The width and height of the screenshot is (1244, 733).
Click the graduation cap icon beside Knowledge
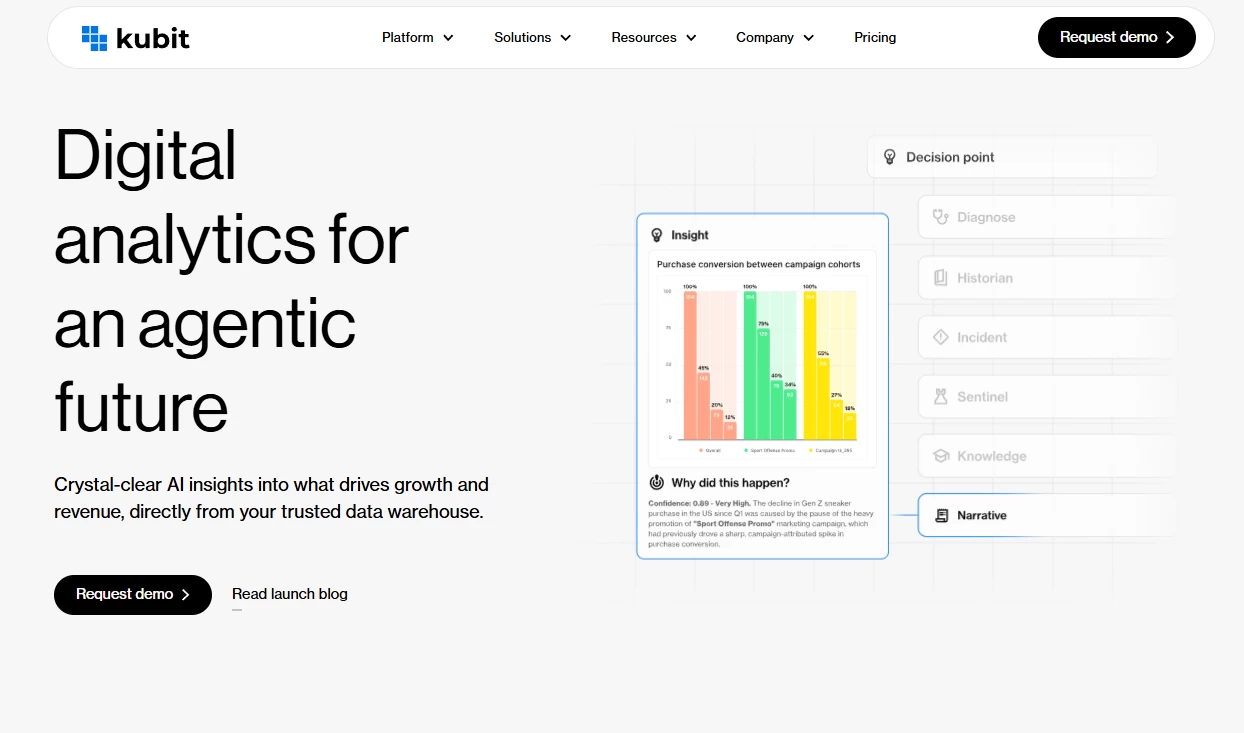pyautogui.click(x=940, y=456)
